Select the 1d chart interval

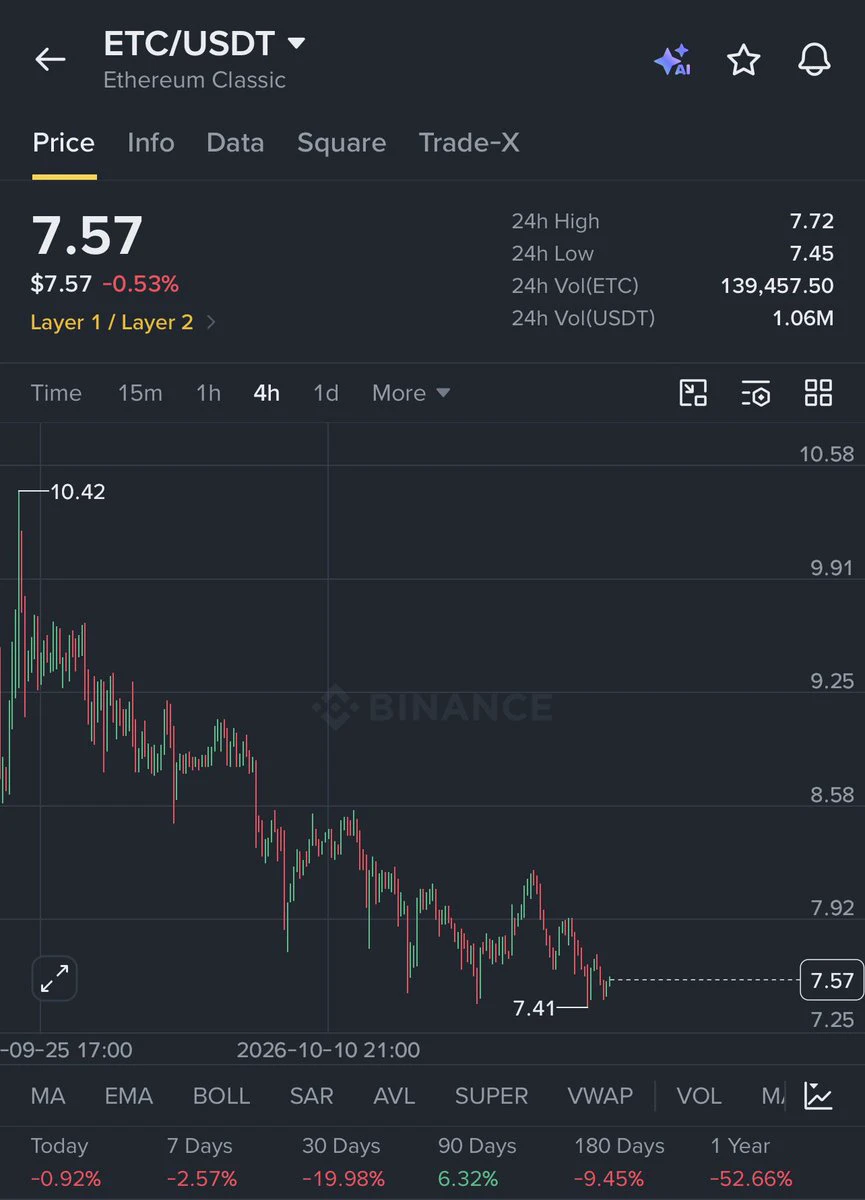coord(326,393)
